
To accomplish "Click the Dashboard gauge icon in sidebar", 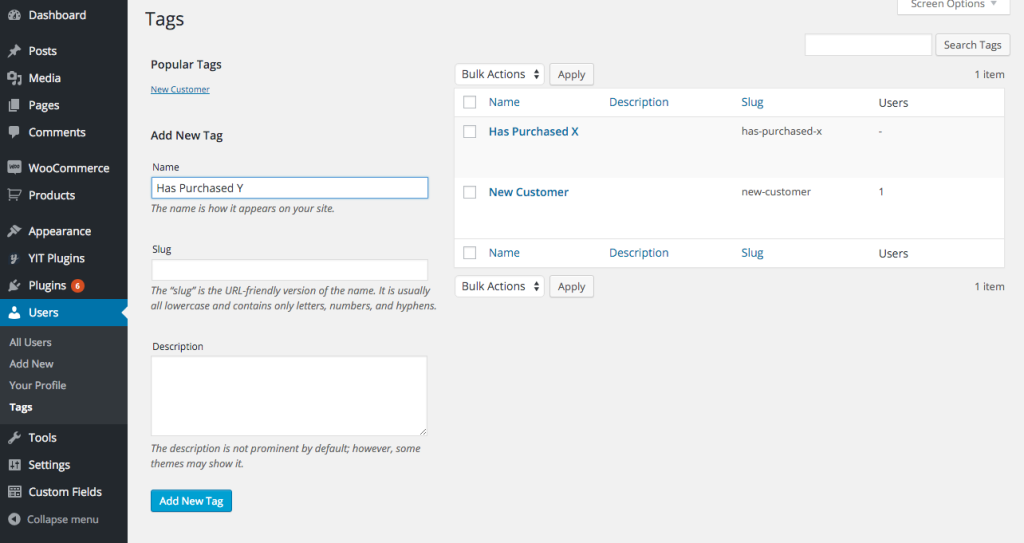I will click(x=14, y=15).
